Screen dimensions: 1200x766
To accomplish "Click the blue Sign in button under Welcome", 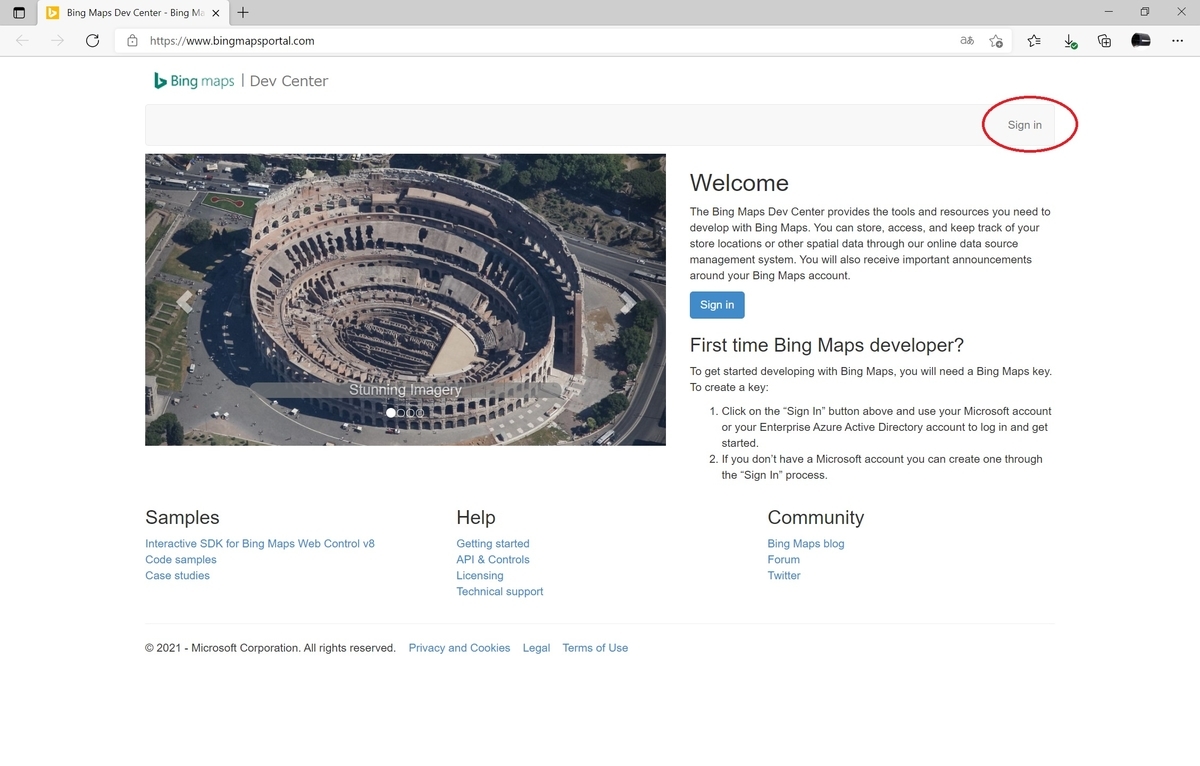I will click(717, 305).
